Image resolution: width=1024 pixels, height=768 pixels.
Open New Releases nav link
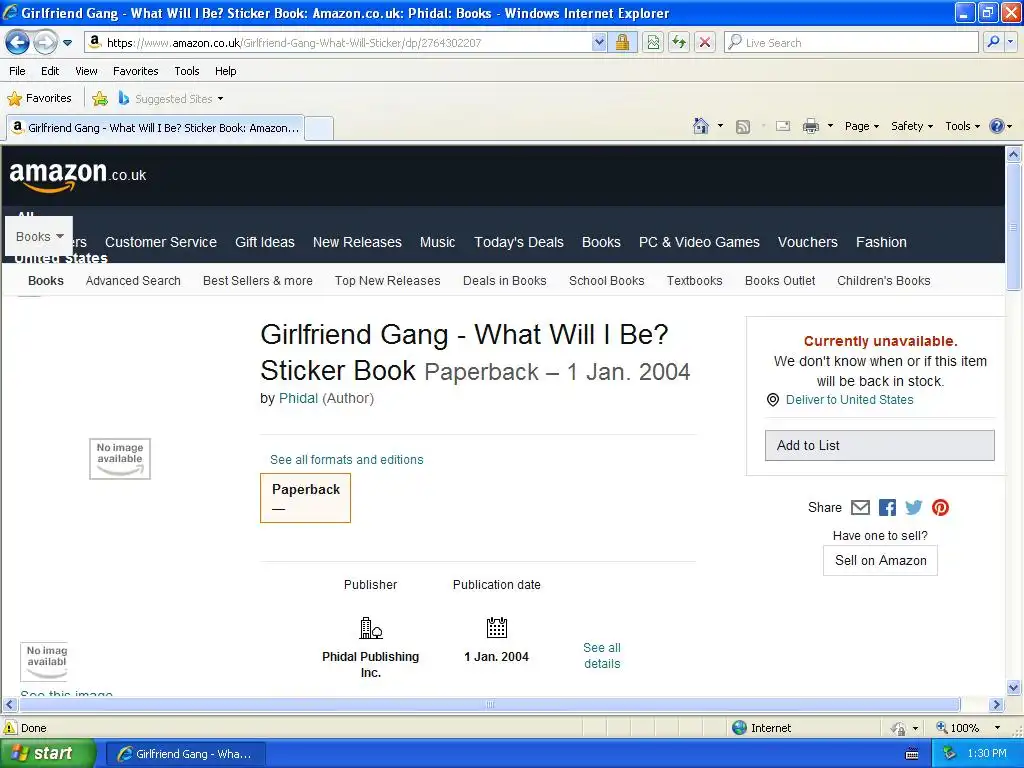coord(357,242)
